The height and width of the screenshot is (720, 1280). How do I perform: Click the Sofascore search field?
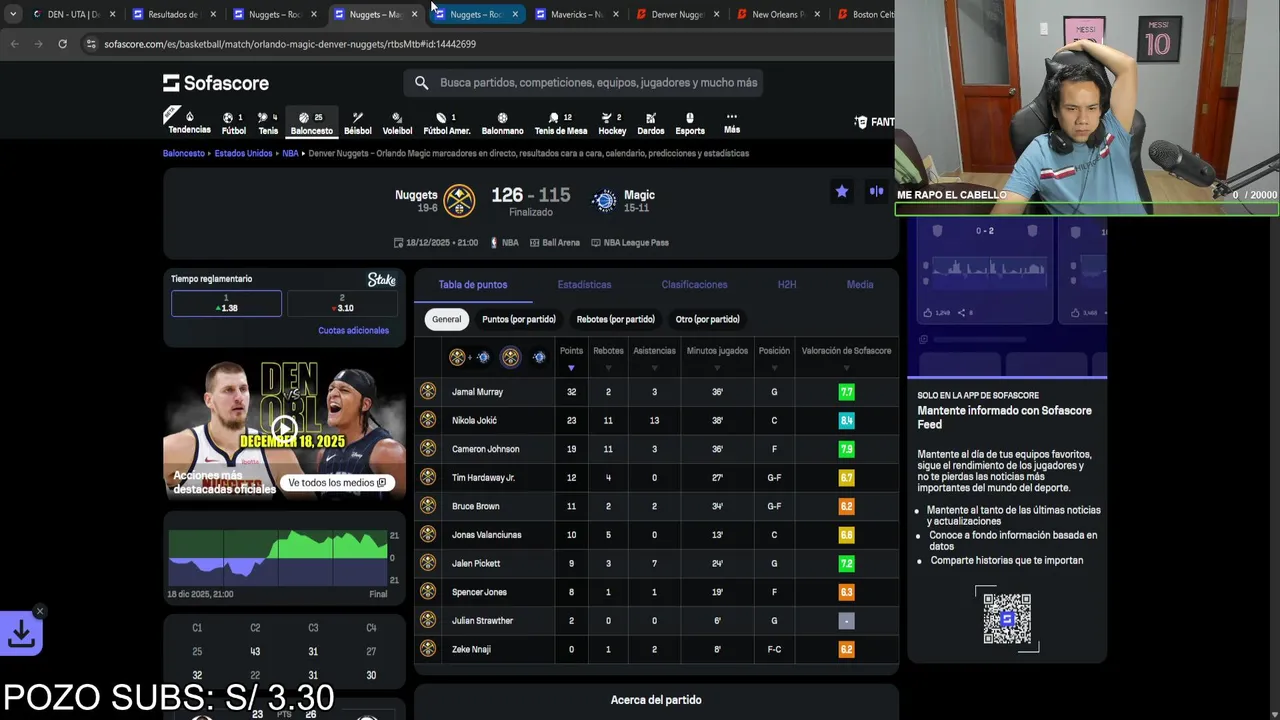tap(585, 83)
